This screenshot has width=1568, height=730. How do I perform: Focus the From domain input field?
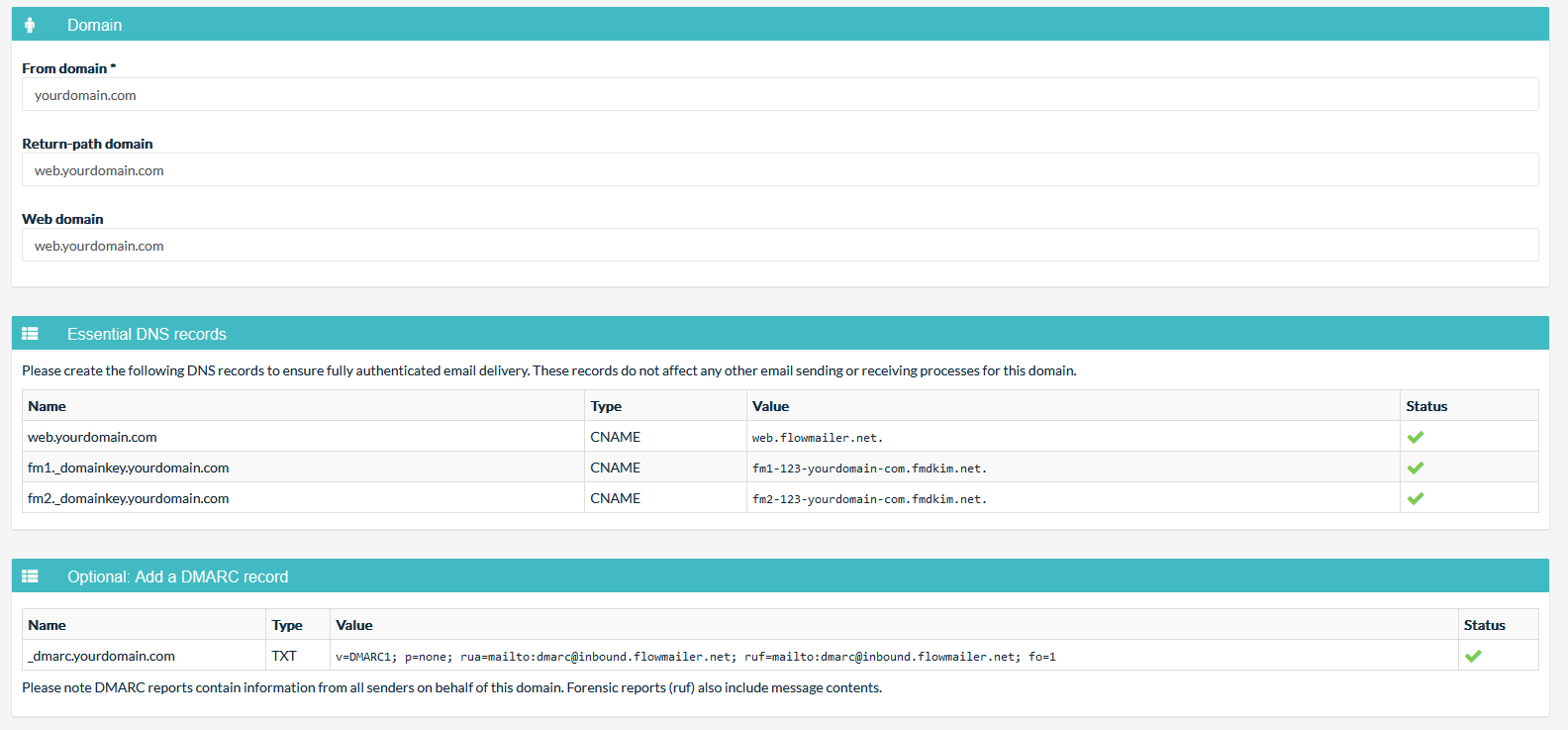click(x=780, y=95)
